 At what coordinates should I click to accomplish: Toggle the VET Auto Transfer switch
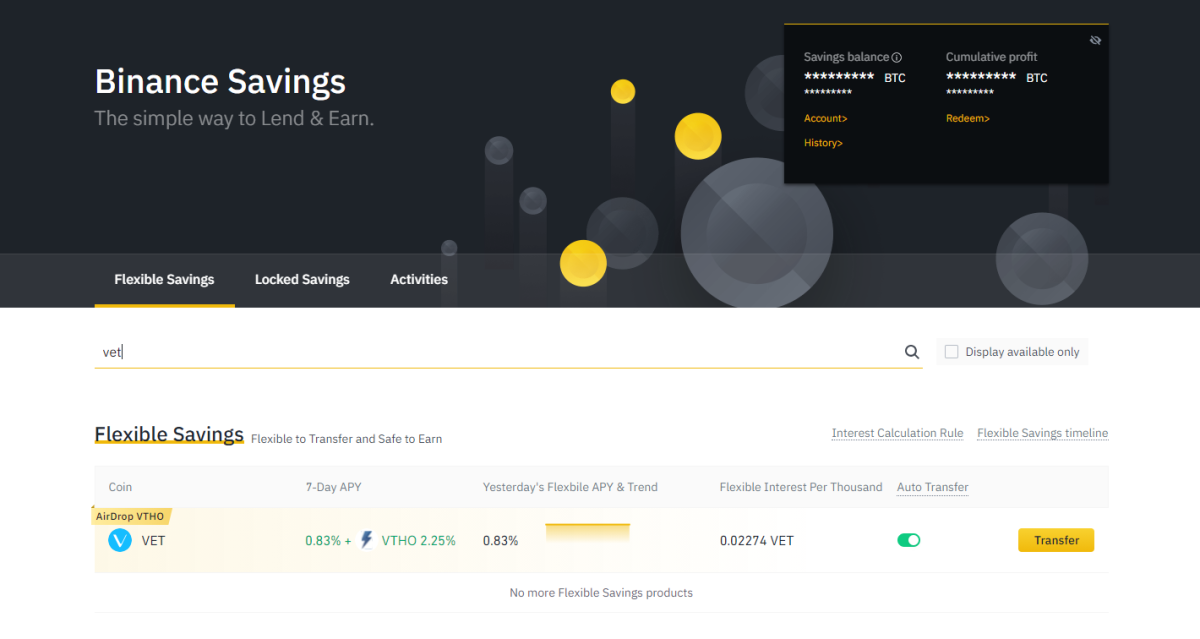(x=909, y=540)
